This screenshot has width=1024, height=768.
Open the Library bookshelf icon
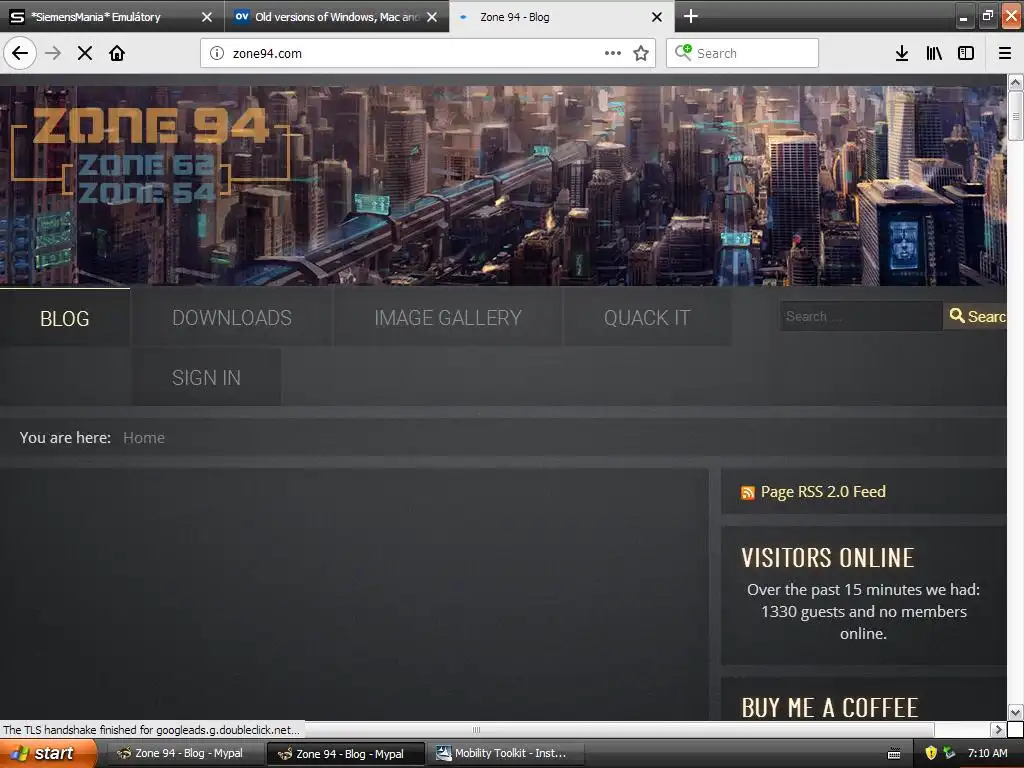tap(934, 53)
